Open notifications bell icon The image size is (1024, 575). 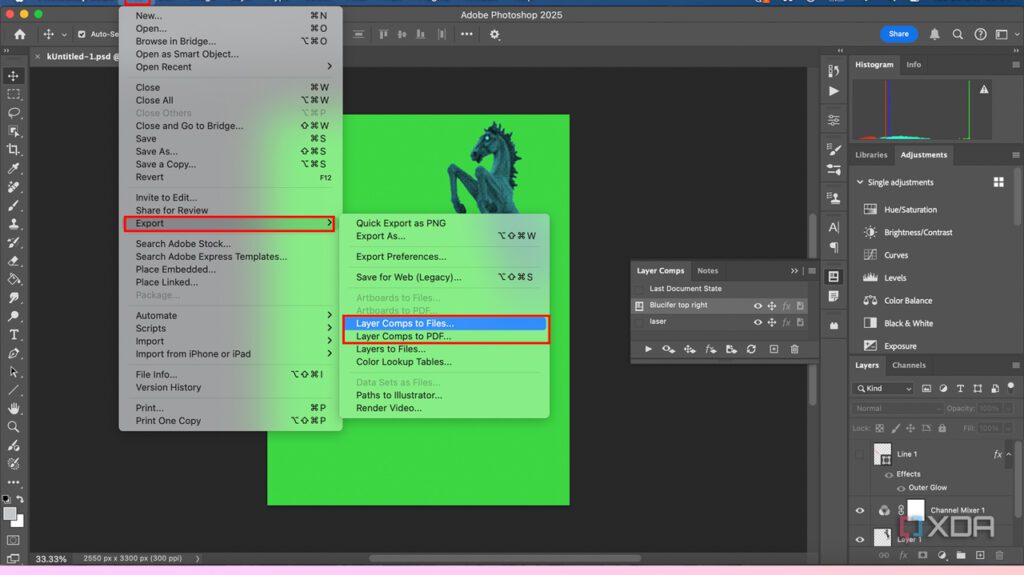[x=935, y=34]
